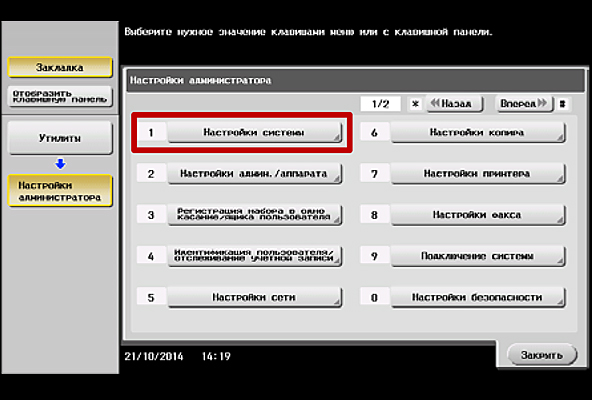Go to next page with Вперед
Screen dimensions: 592x400
pos(524,103)
